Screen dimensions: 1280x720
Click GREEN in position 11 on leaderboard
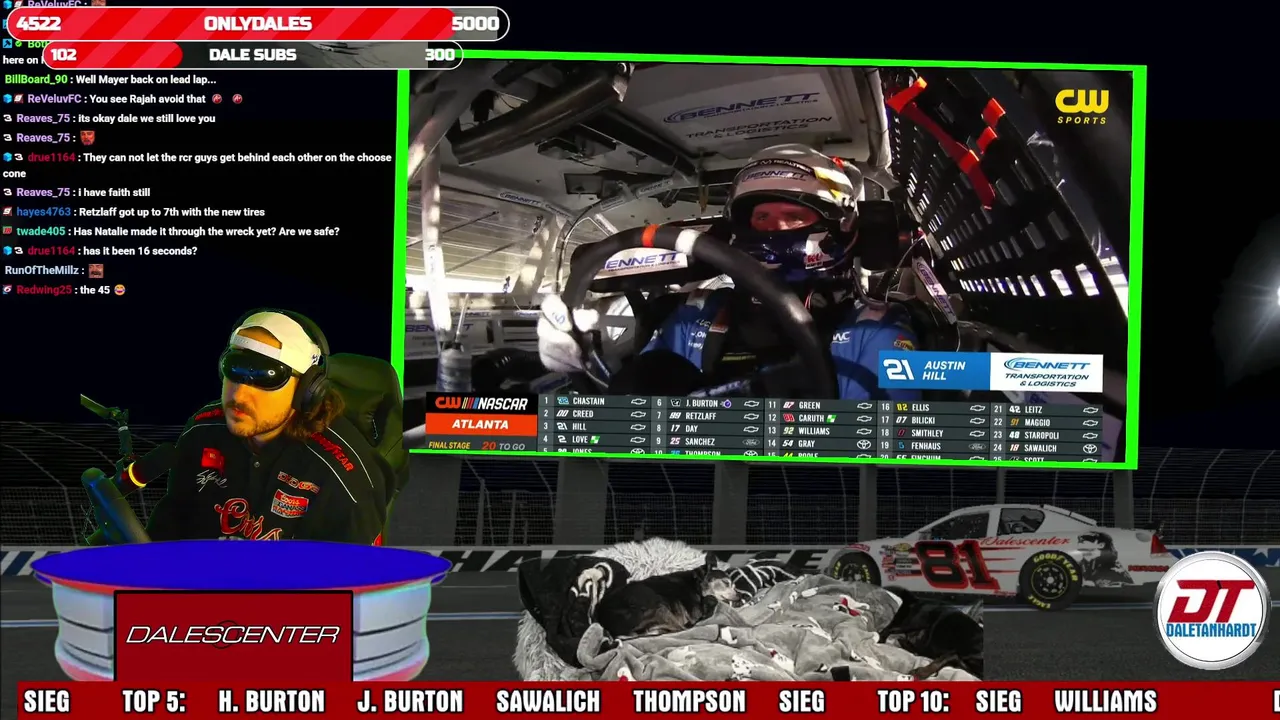[x=810, y=406]
